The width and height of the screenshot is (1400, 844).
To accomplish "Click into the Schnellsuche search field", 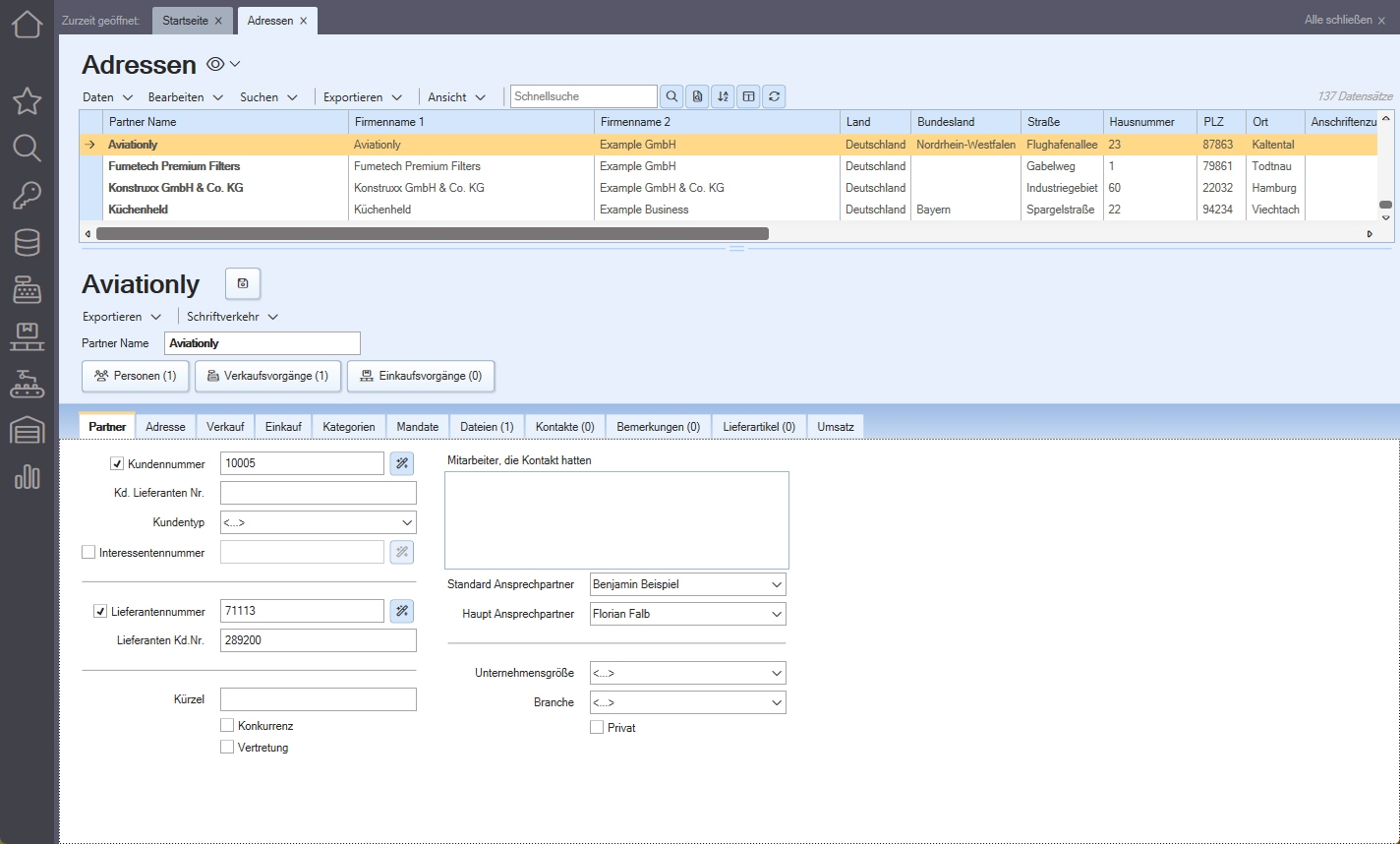I will [583, 96].
